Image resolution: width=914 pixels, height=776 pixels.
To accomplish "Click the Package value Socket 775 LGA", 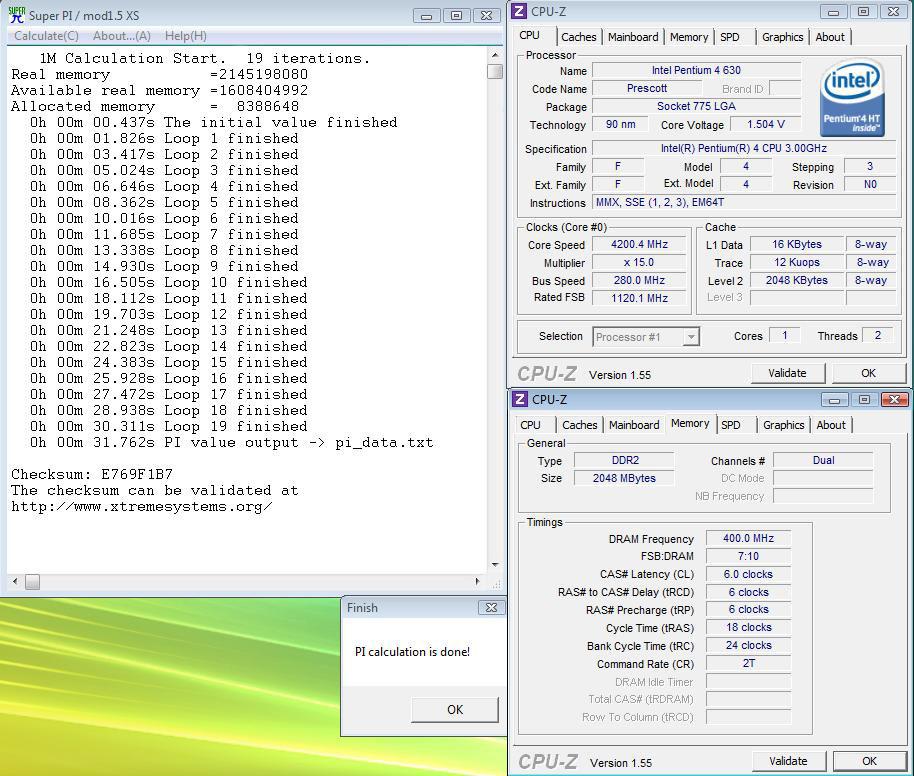I will pos(696,106).
